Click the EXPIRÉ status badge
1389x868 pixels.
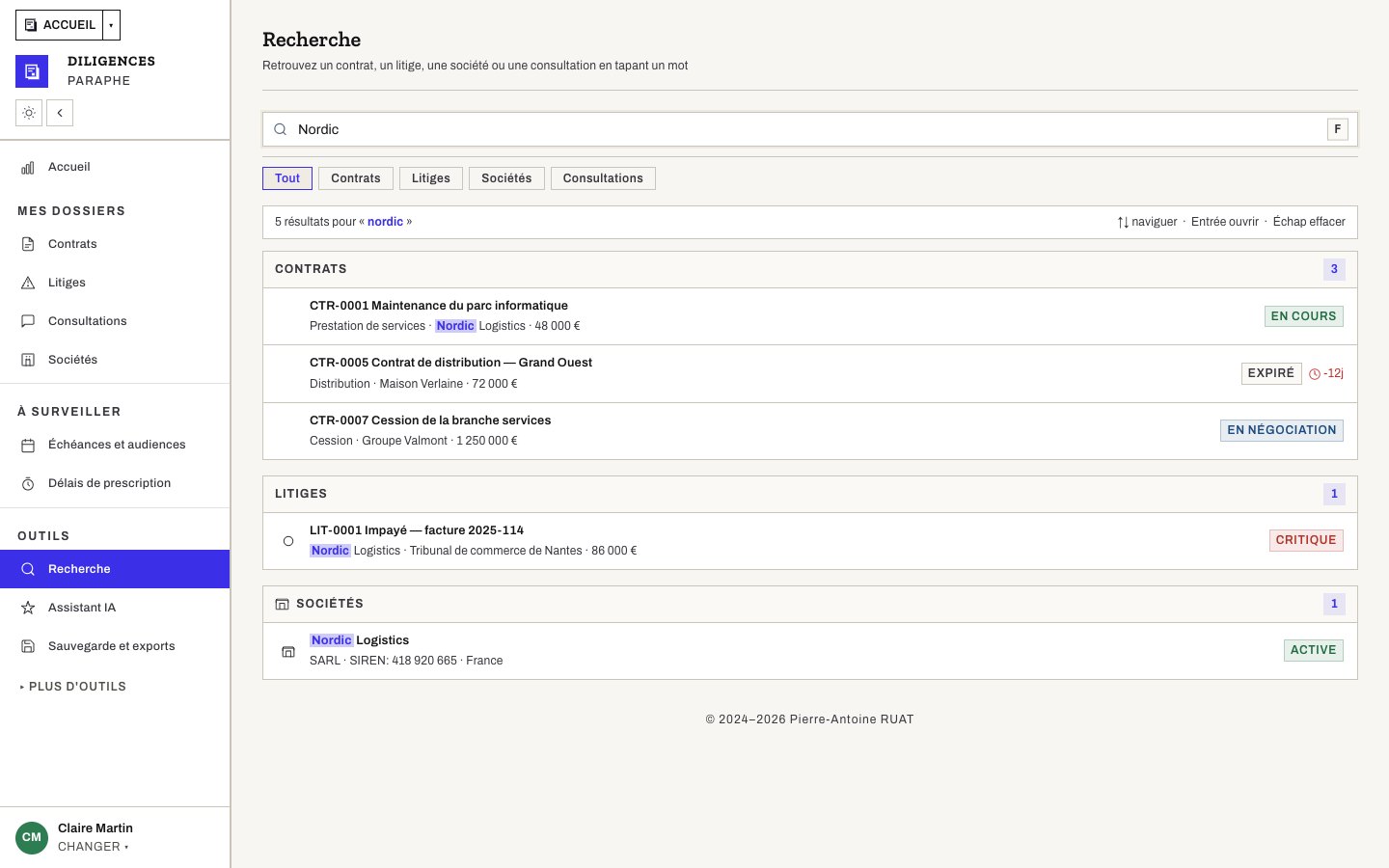(1271, 373)
